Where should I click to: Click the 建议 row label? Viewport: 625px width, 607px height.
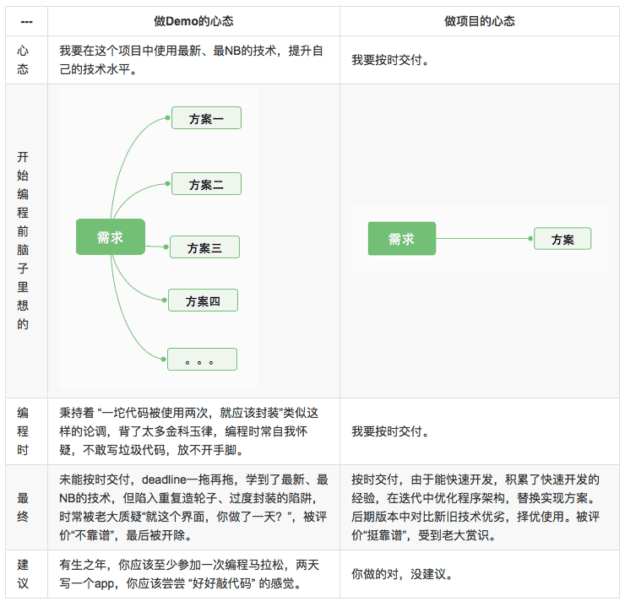[x=24, y=575]
